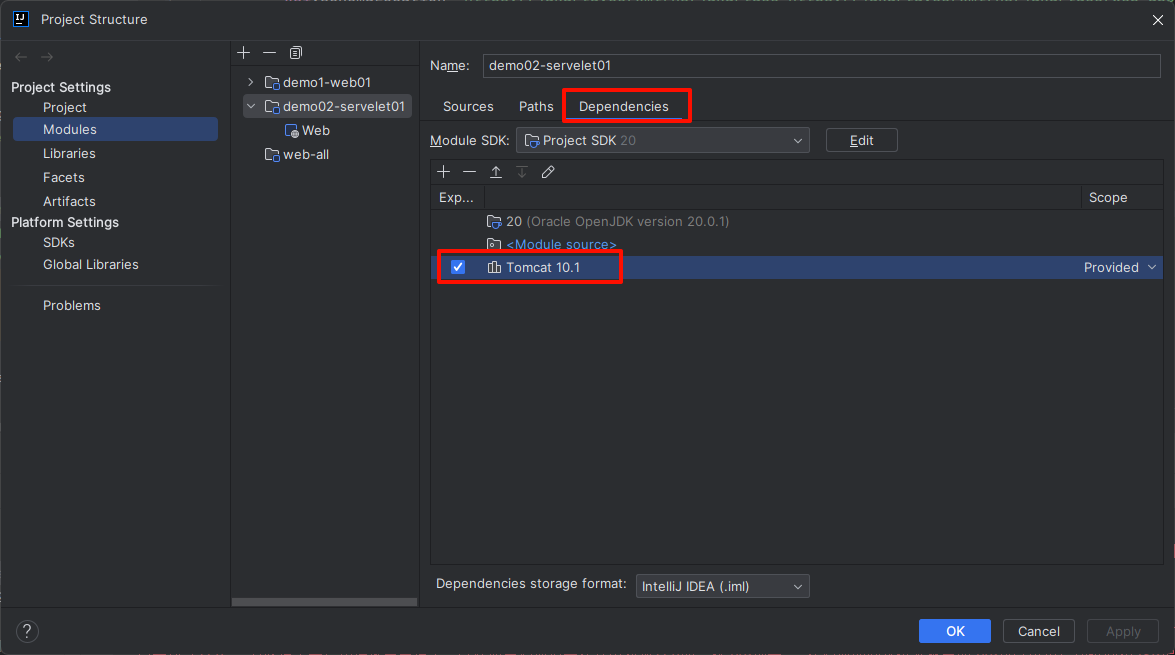
Task: Uncheck the Tomcat 10.1 export checkbox
Action: pyautogui.click(x=458, y=268)
